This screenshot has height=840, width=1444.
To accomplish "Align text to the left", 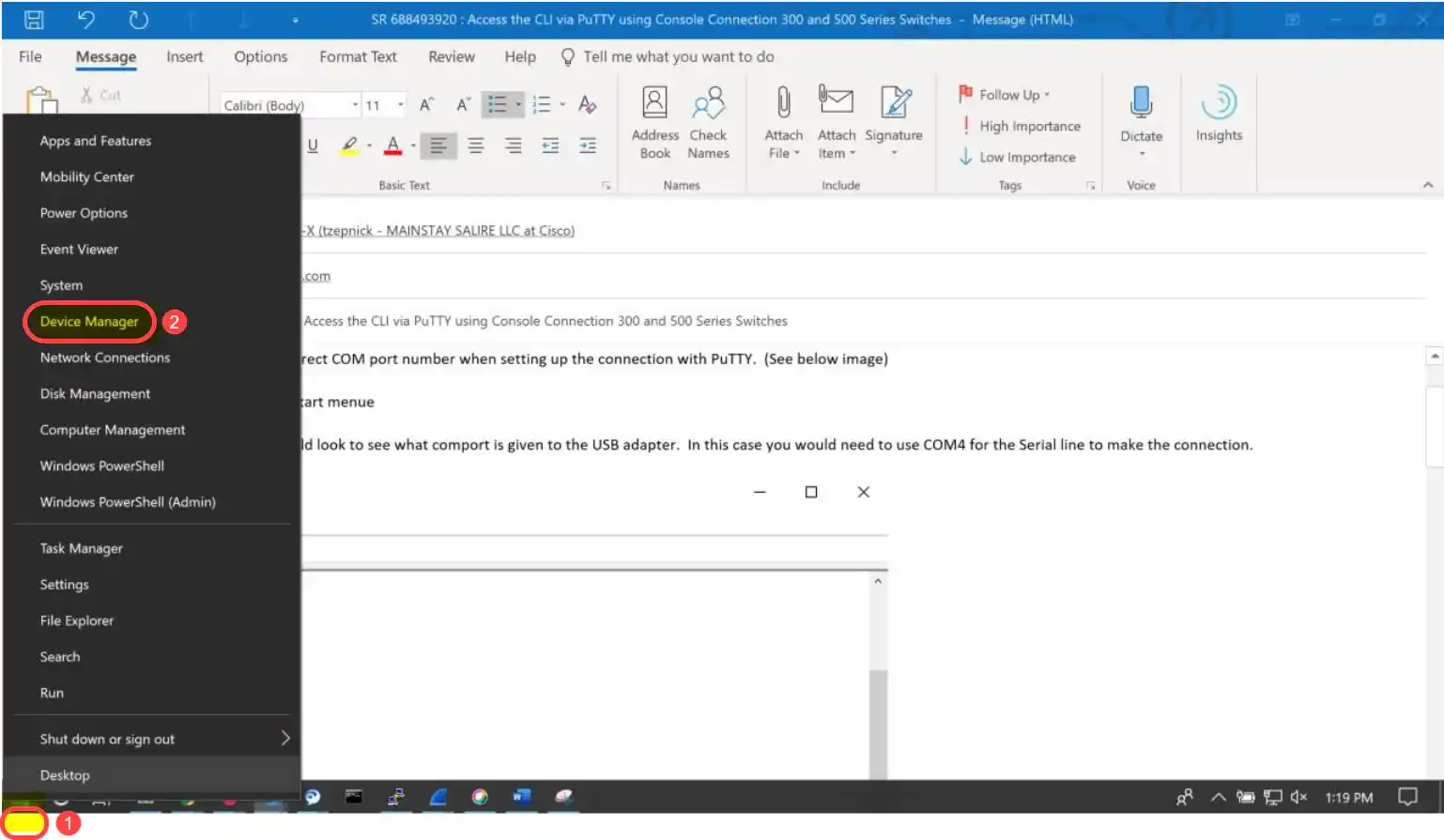I will coord(438,145).
